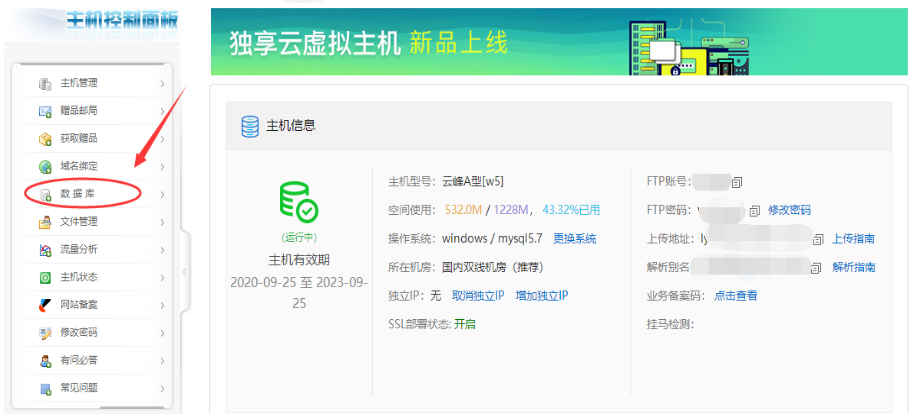This screenshot has height=416, width=910.
Task: Click the 域名绑定 globe icon
Action: 45,166
